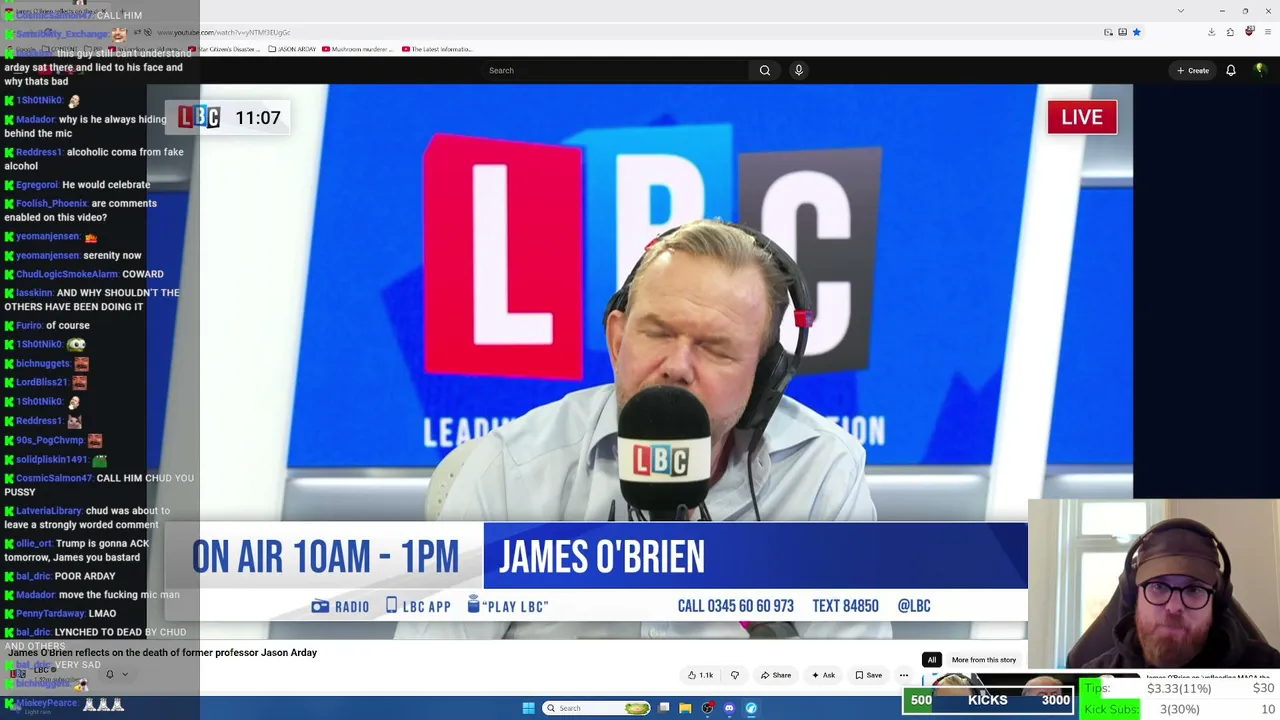This screenshot has width=1280, height=720.
Task: Open YouTube notifications bell
Action: click(x=1231, y=70)
